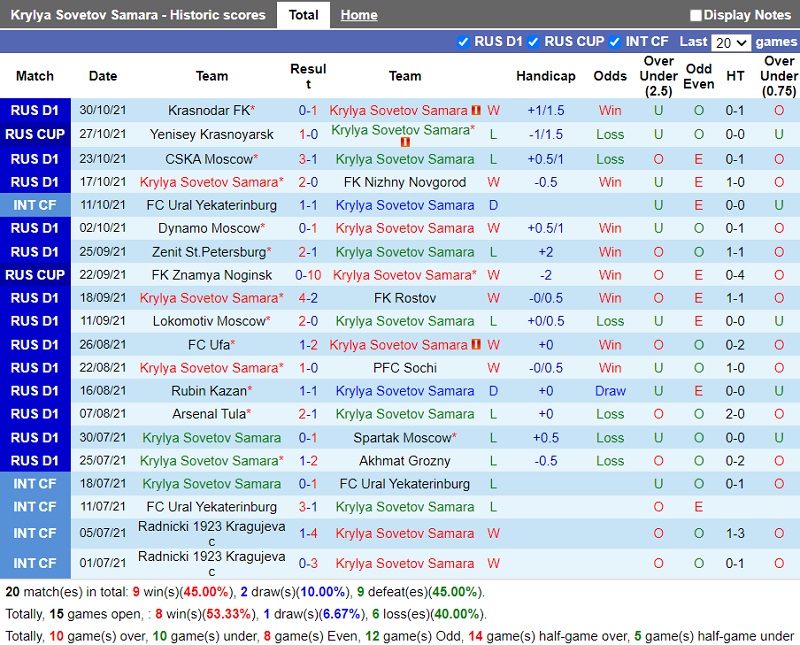Viewport: 800px width, 645px height.
Task: Enable the Display Notes checkbox
Action: [x=696, y=15]
